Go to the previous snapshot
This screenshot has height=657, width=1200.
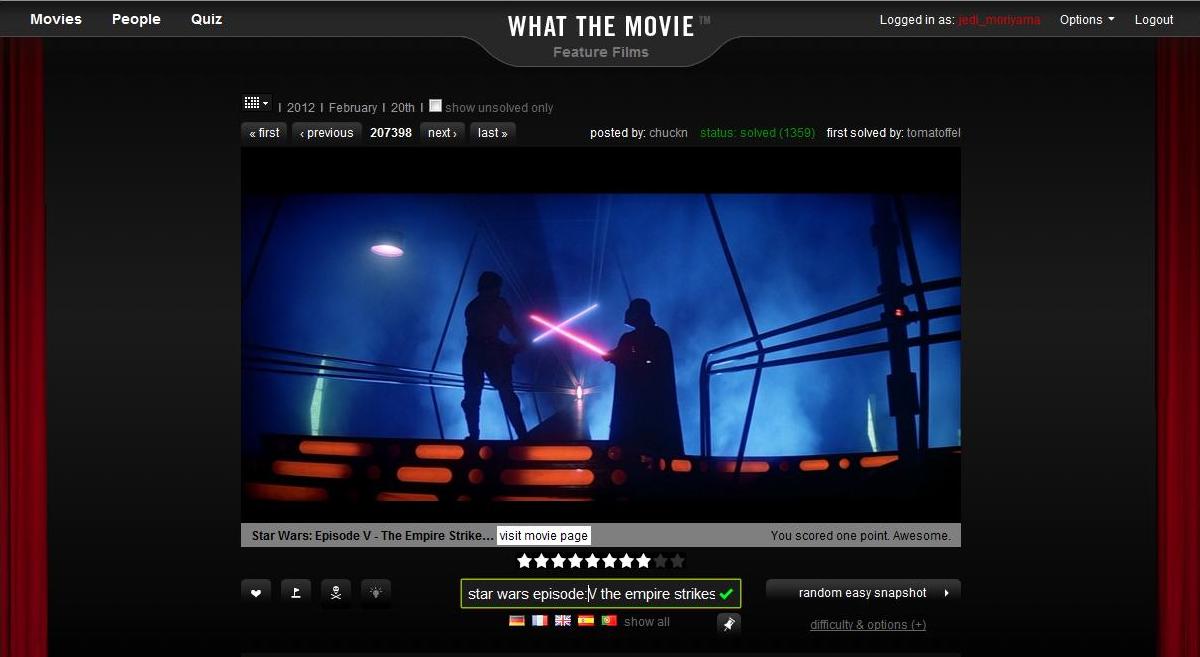[327, 133]
